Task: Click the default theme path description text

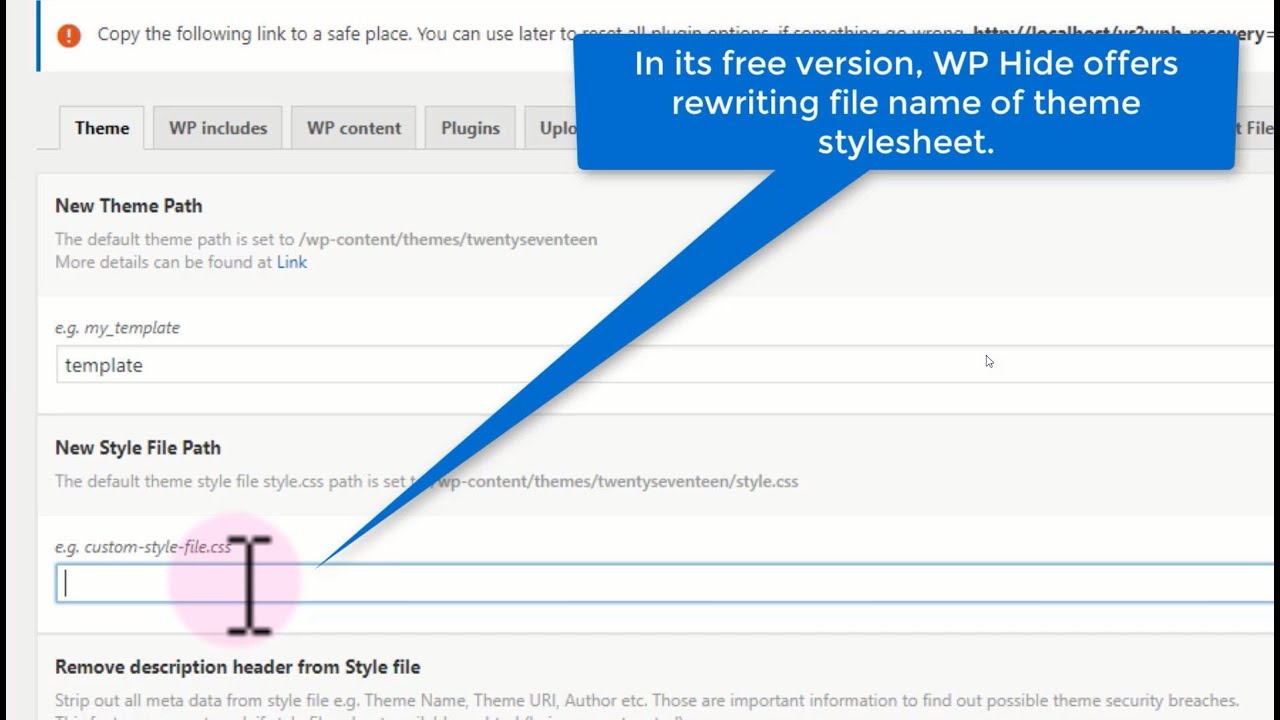Action: pos(326,240)
